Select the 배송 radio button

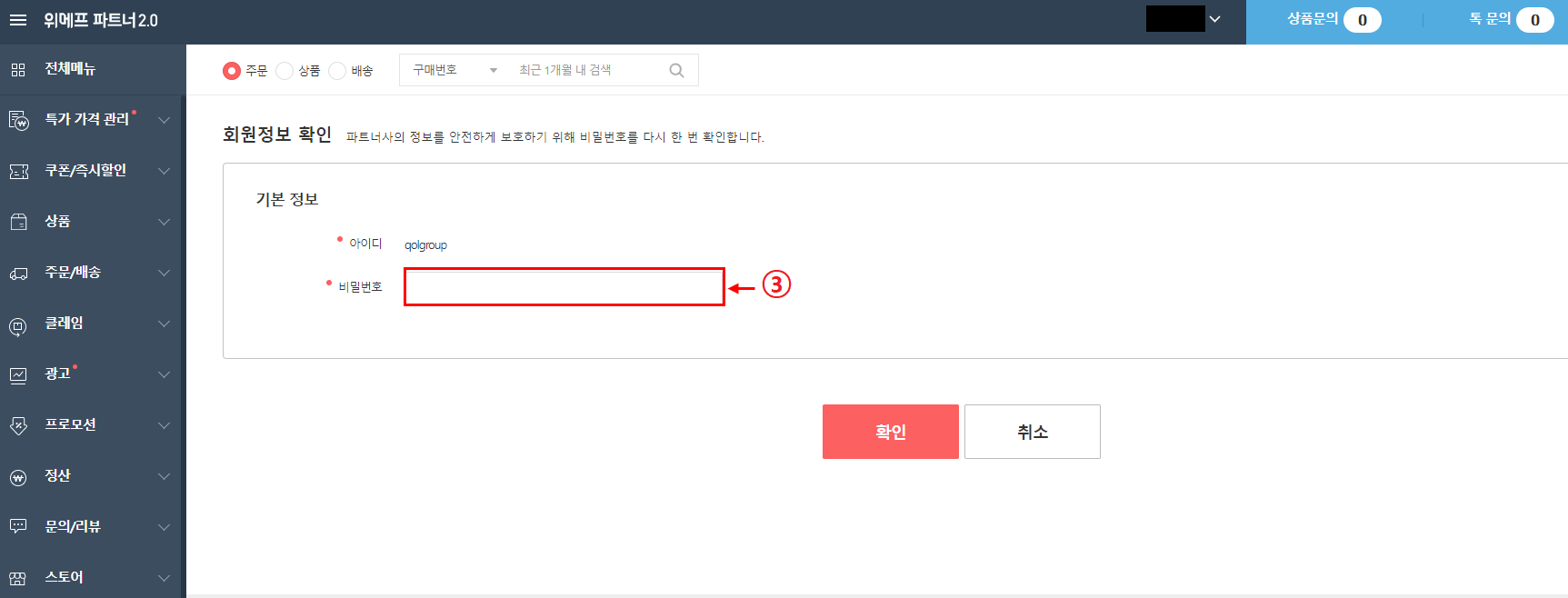click(x=337, y=71)
